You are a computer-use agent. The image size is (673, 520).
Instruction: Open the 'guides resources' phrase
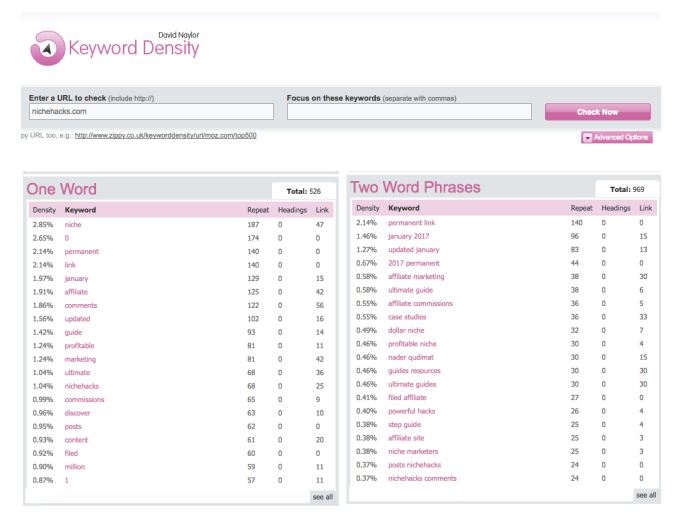[414, 371]
